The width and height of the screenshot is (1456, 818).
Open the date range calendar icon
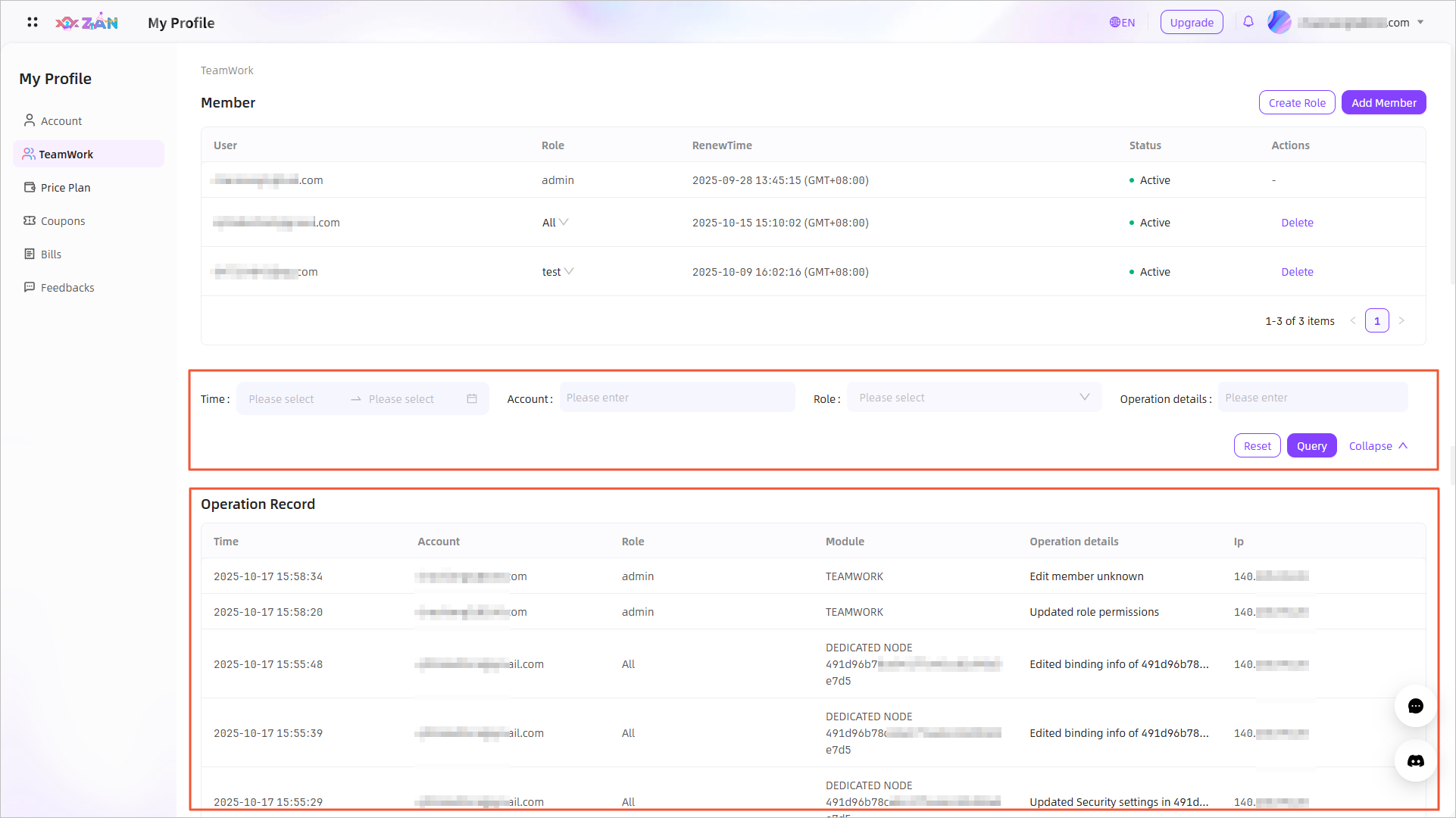(472, 398)
